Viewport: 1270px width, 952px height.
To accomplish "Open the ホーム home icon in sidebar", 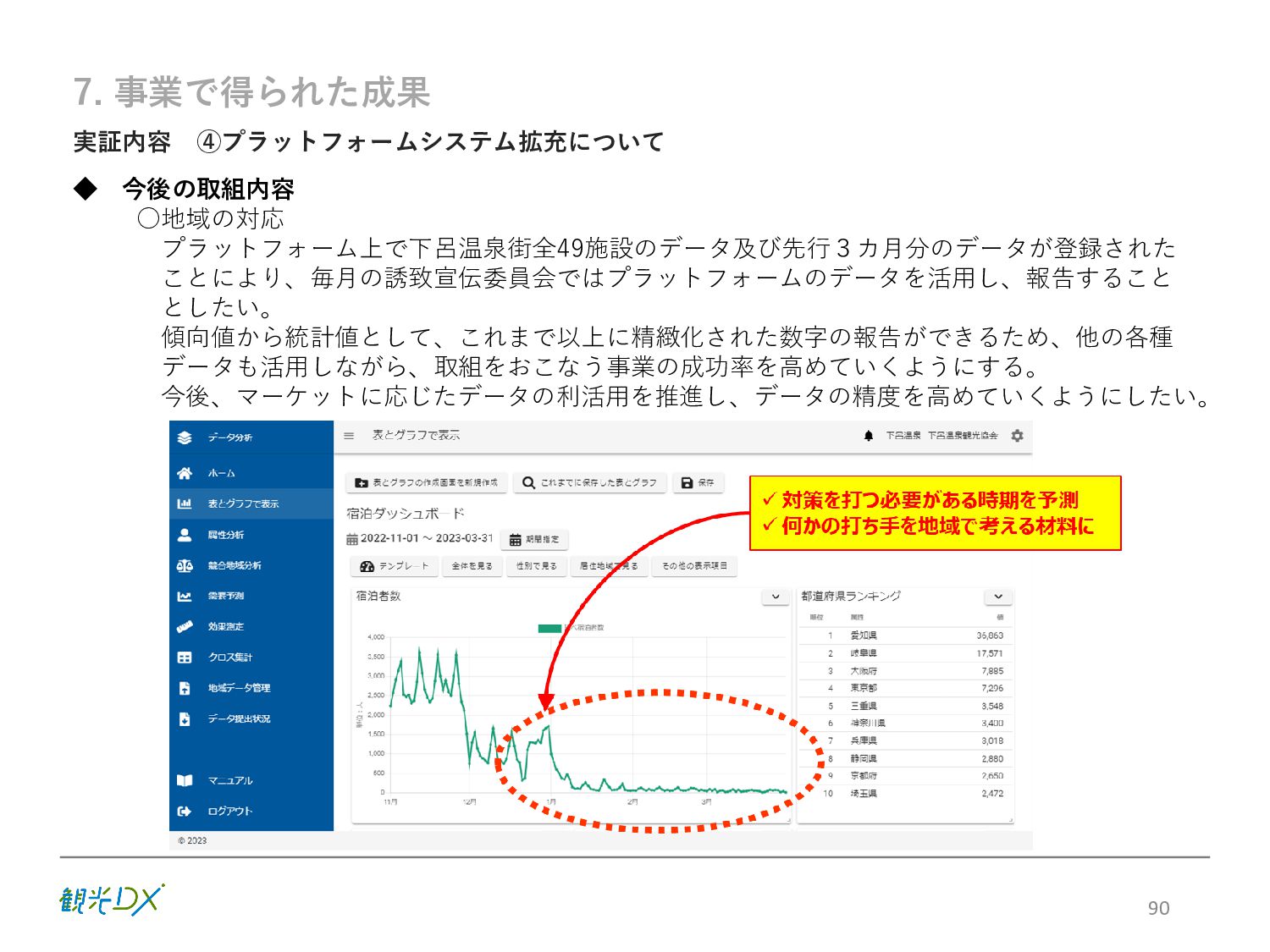I will [185, 473].
